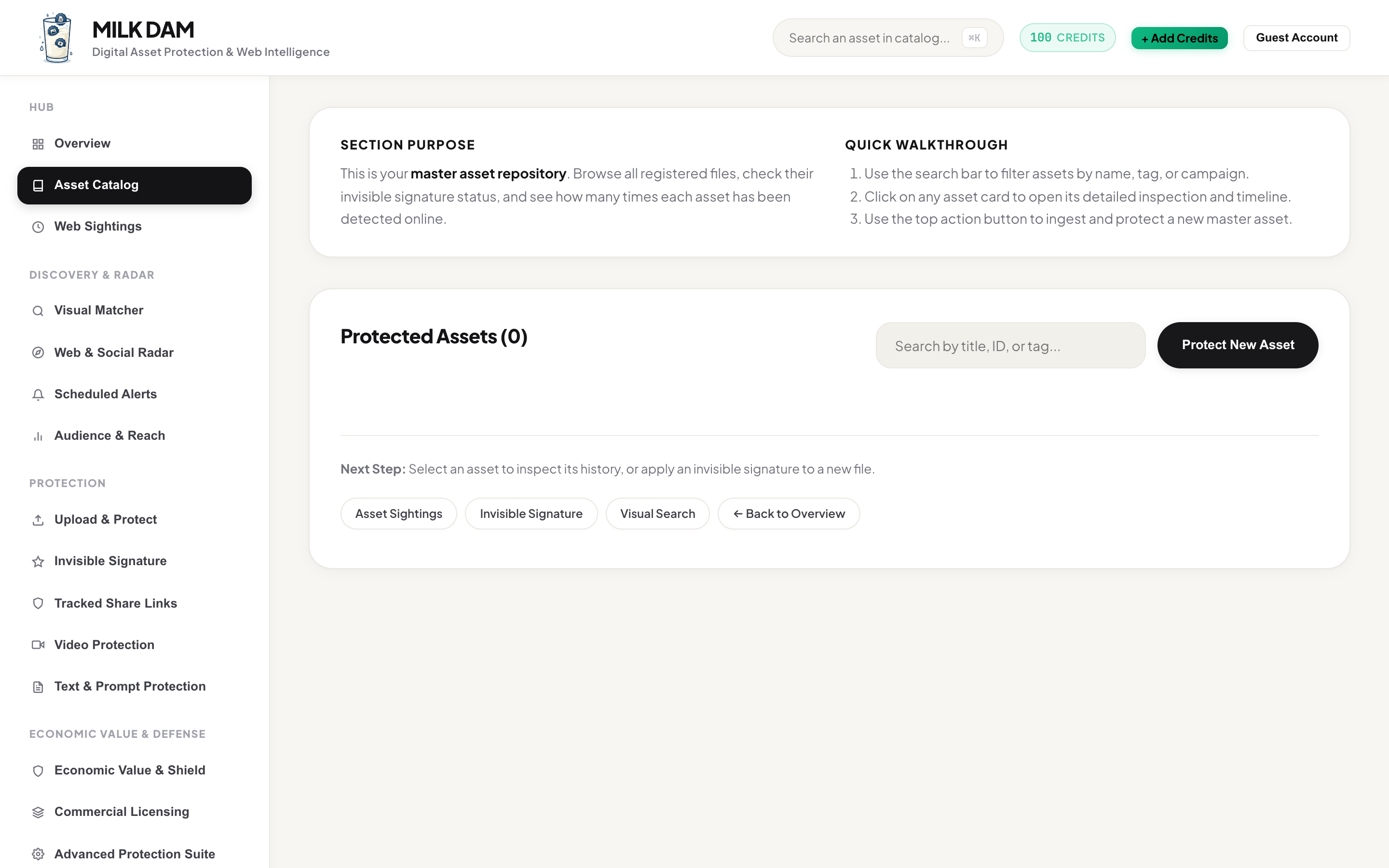This screenshot has width=1389, height=868.
Task: Click the Audience & Reach bar chart icon
Action: 38,436
